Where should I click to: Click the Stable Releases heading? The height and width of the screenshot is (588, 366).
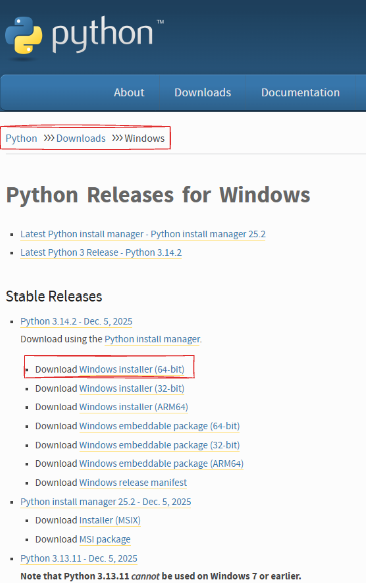(54, 297)
